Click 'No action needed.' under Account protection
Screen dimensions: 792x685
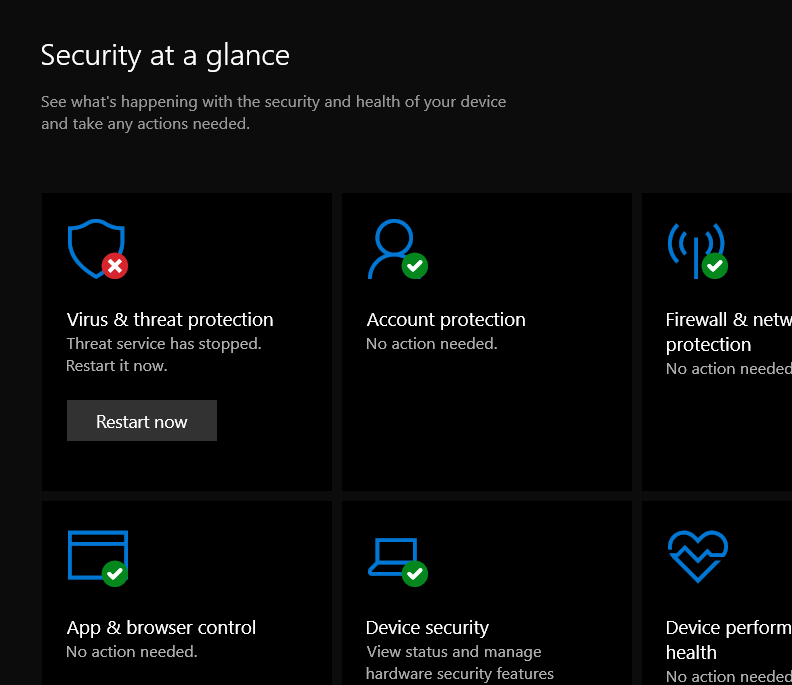[432, 344]
